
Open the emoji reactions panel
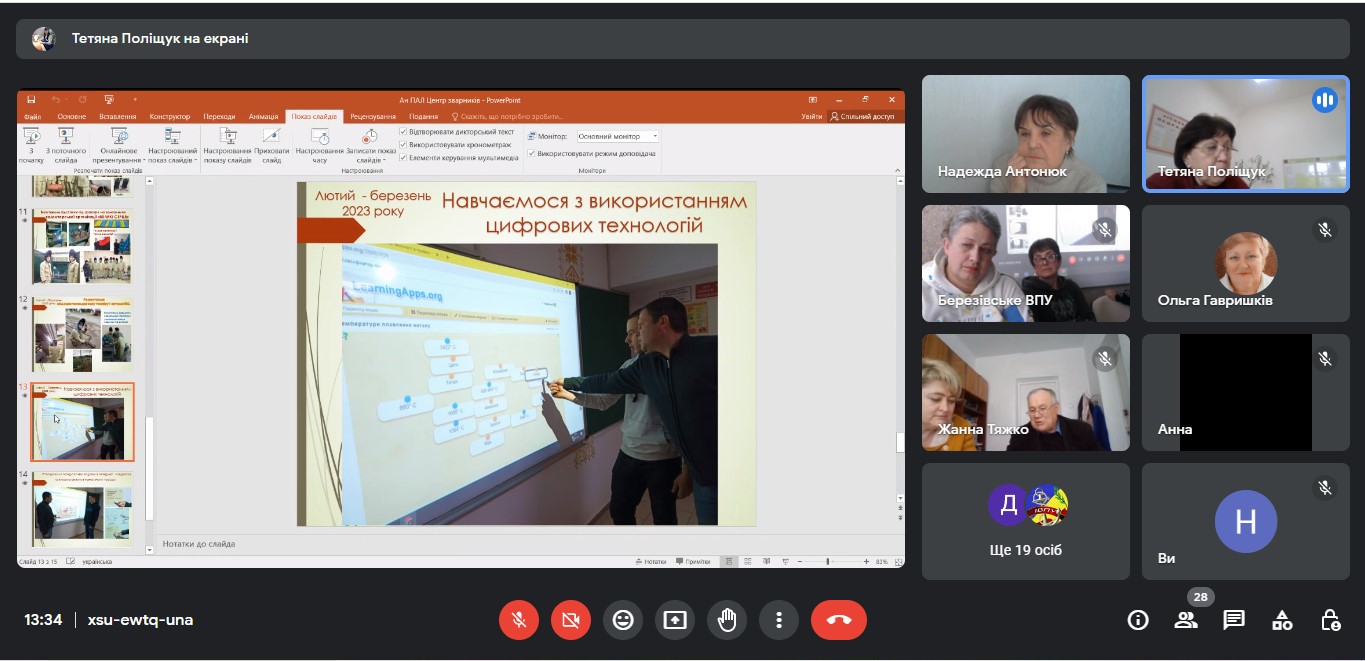[623, 620]
